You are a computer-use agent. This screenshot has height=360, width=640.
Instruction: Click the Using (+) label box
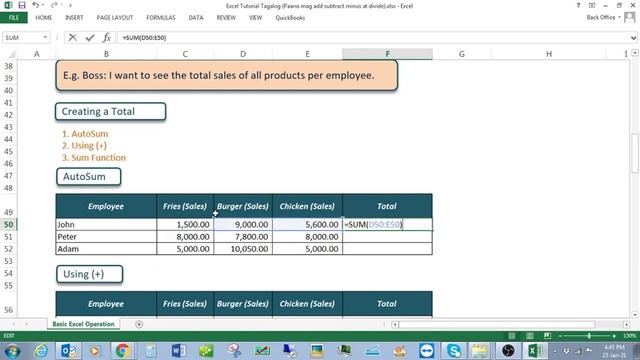pyautogui.click(x=89, y=274)
